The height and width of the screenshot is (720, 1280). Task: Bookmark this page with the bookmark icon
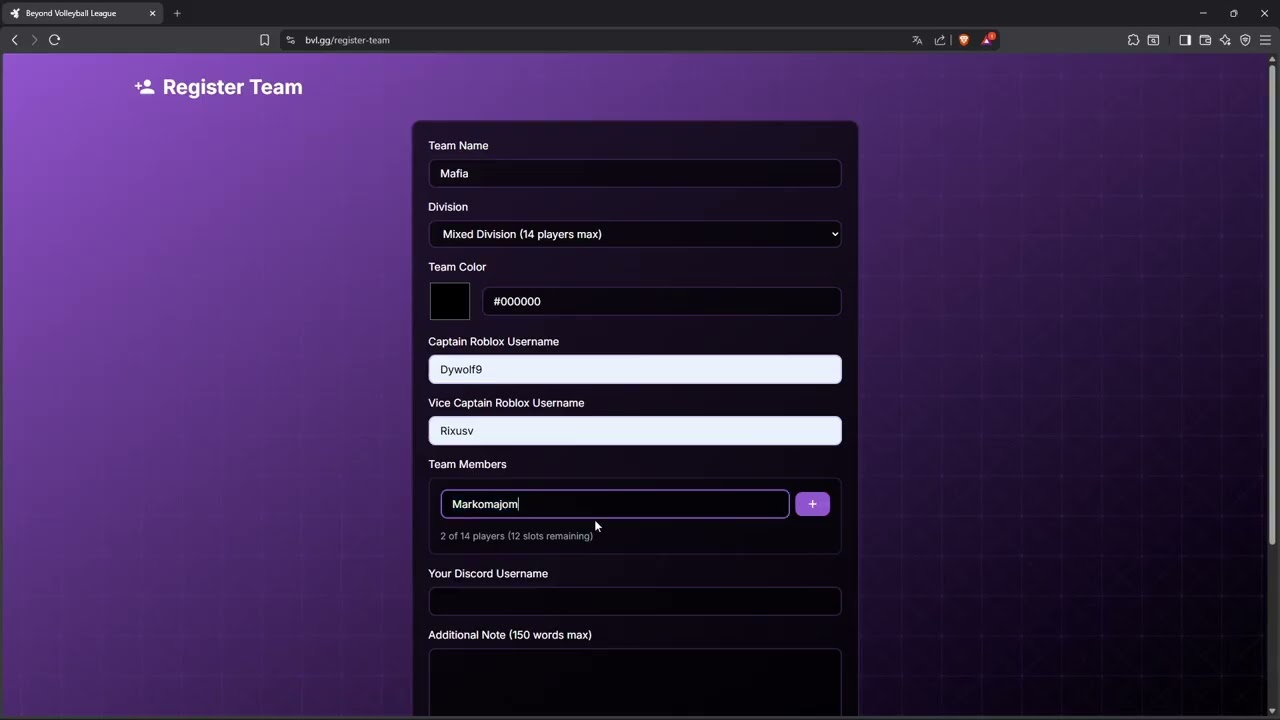(x=264, y=40)
